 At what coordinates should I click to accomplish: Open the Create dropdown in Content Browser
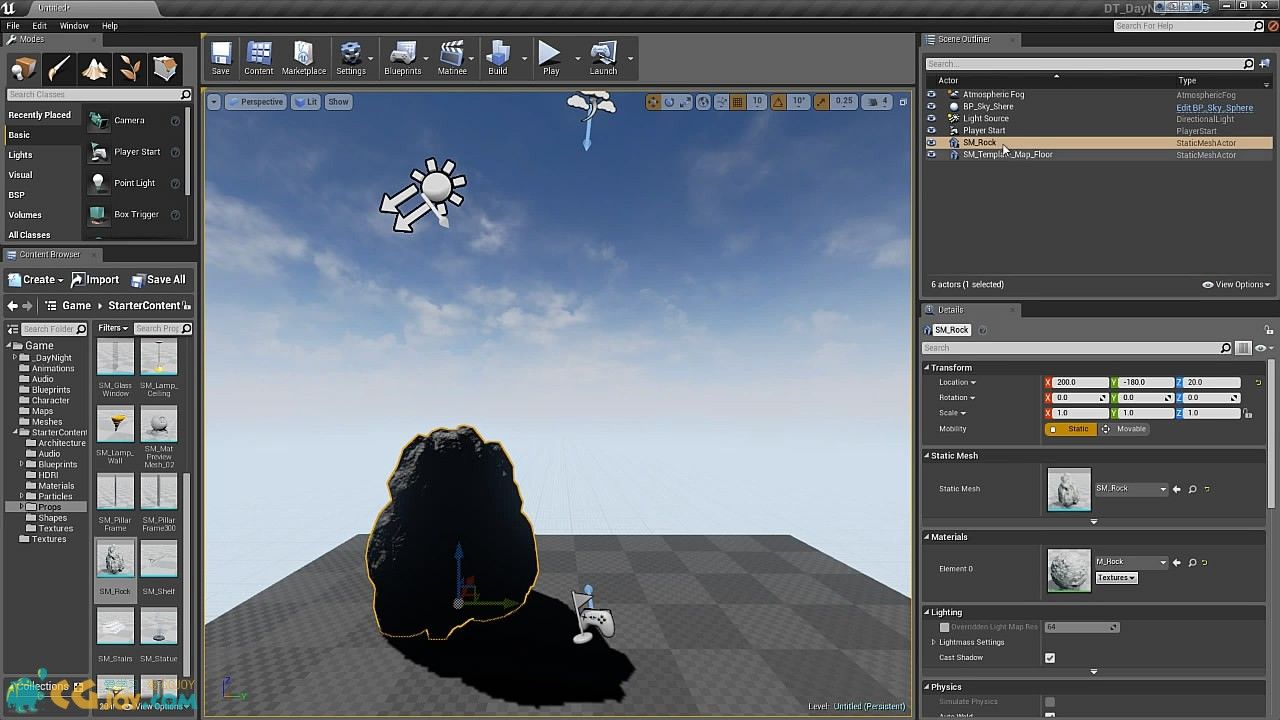tap(37, 280)
